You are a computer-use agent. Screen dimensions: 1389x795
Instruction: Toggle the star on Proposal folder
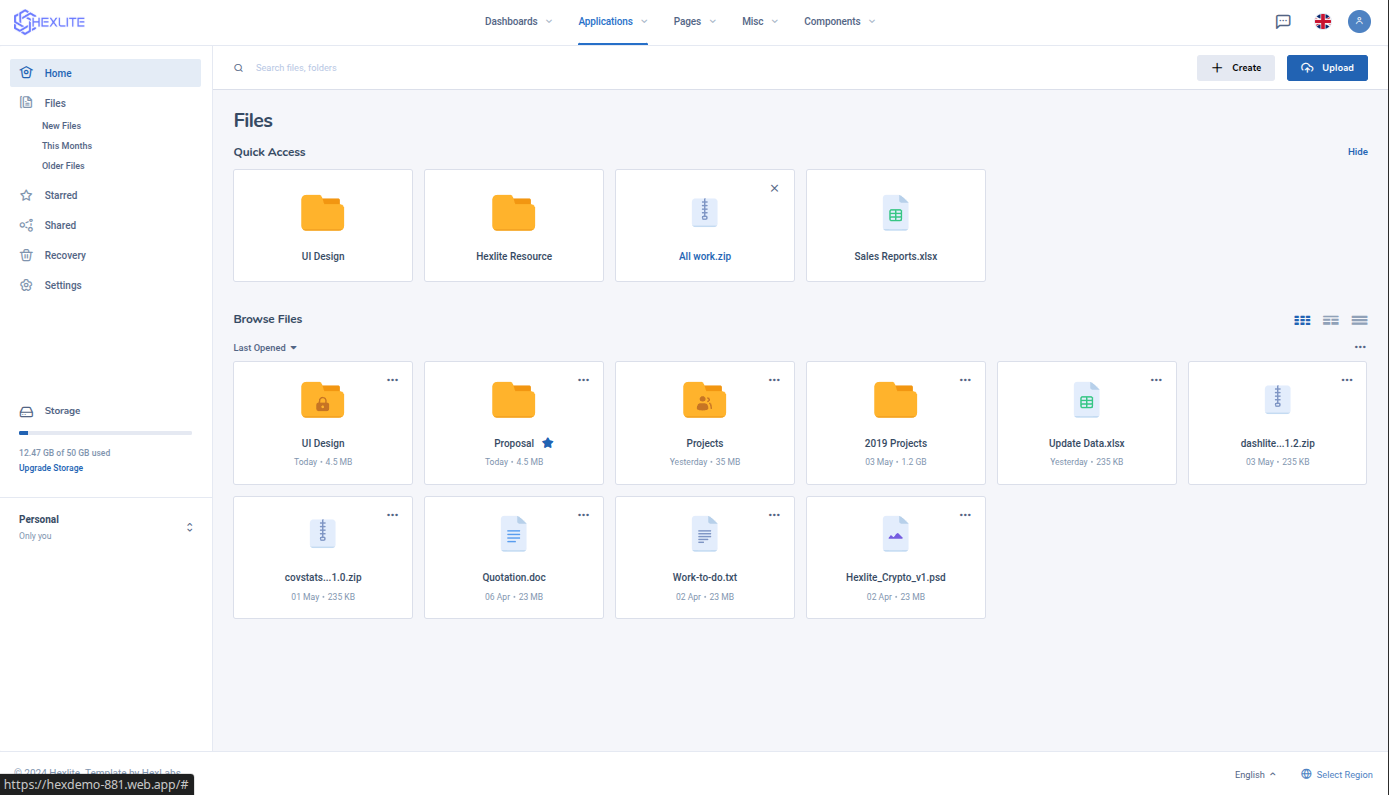[x=548, y=443]
